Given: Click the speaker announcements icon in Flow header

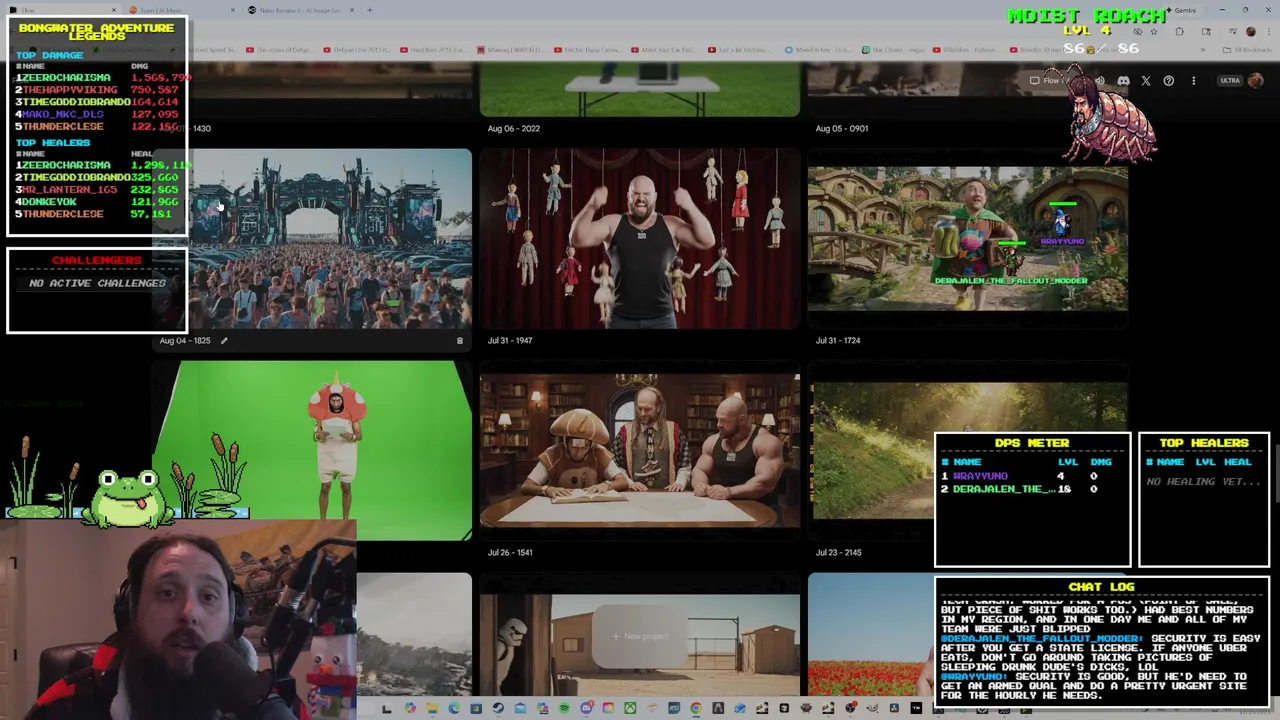Looking at the screenshot, I should [1100, 81].
